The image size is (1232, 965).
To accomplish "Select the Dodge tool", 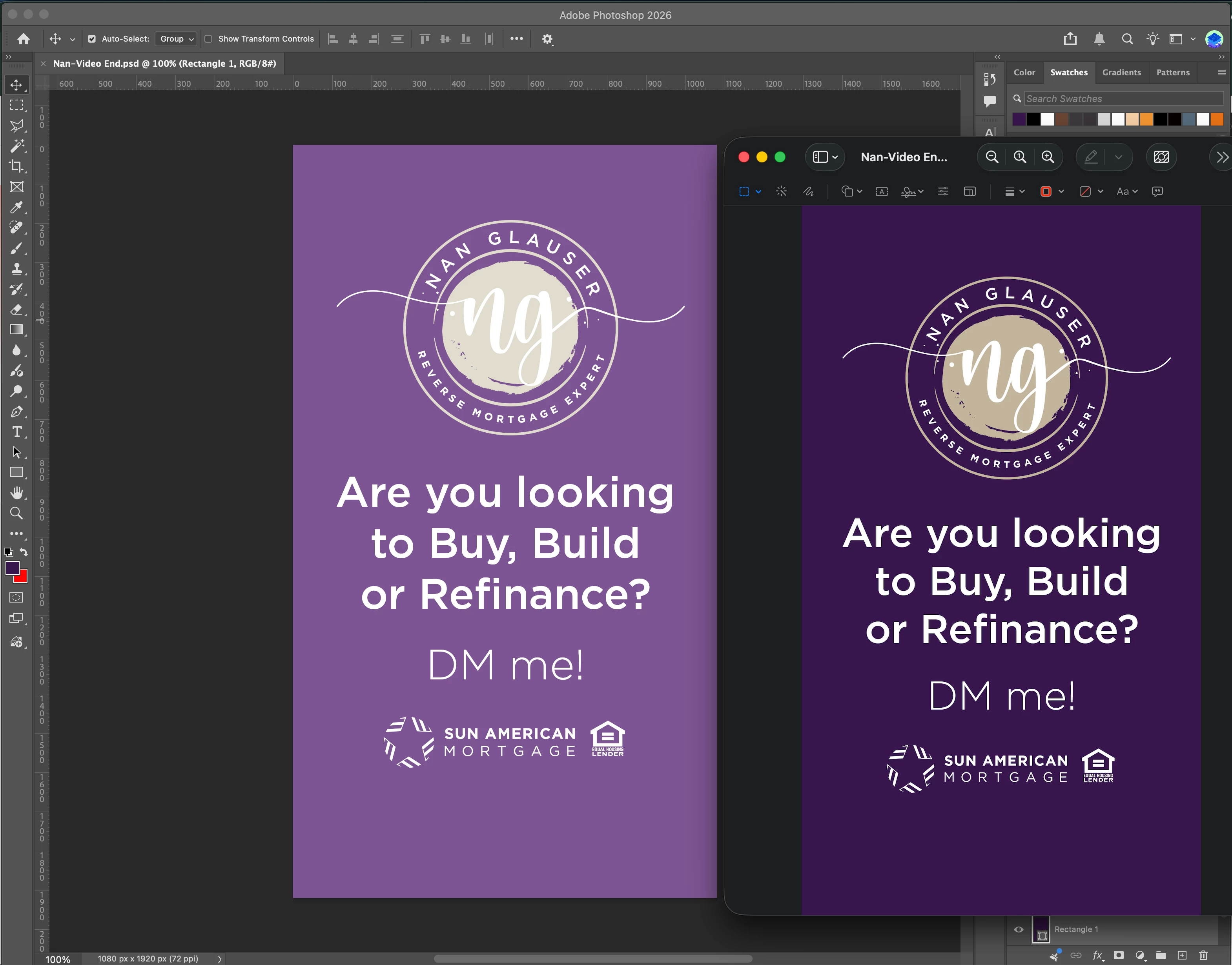I will [16, 391].
